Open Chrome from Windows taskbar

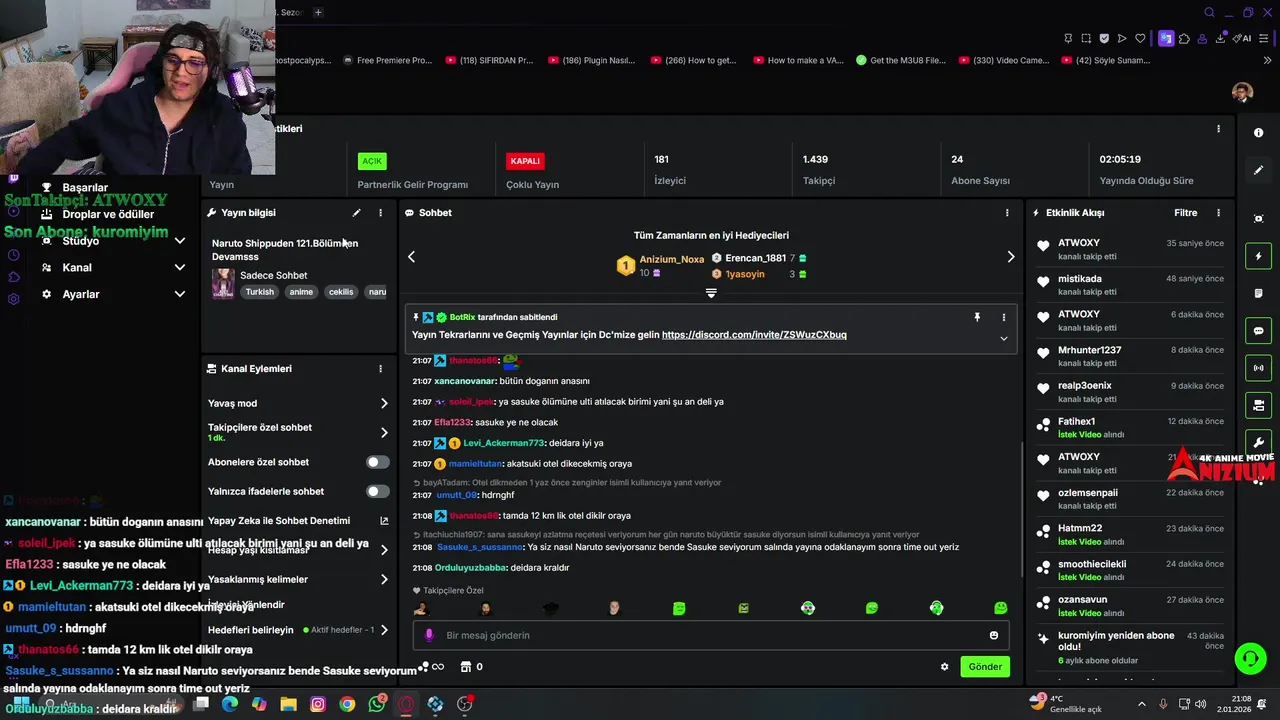[347, 704]
